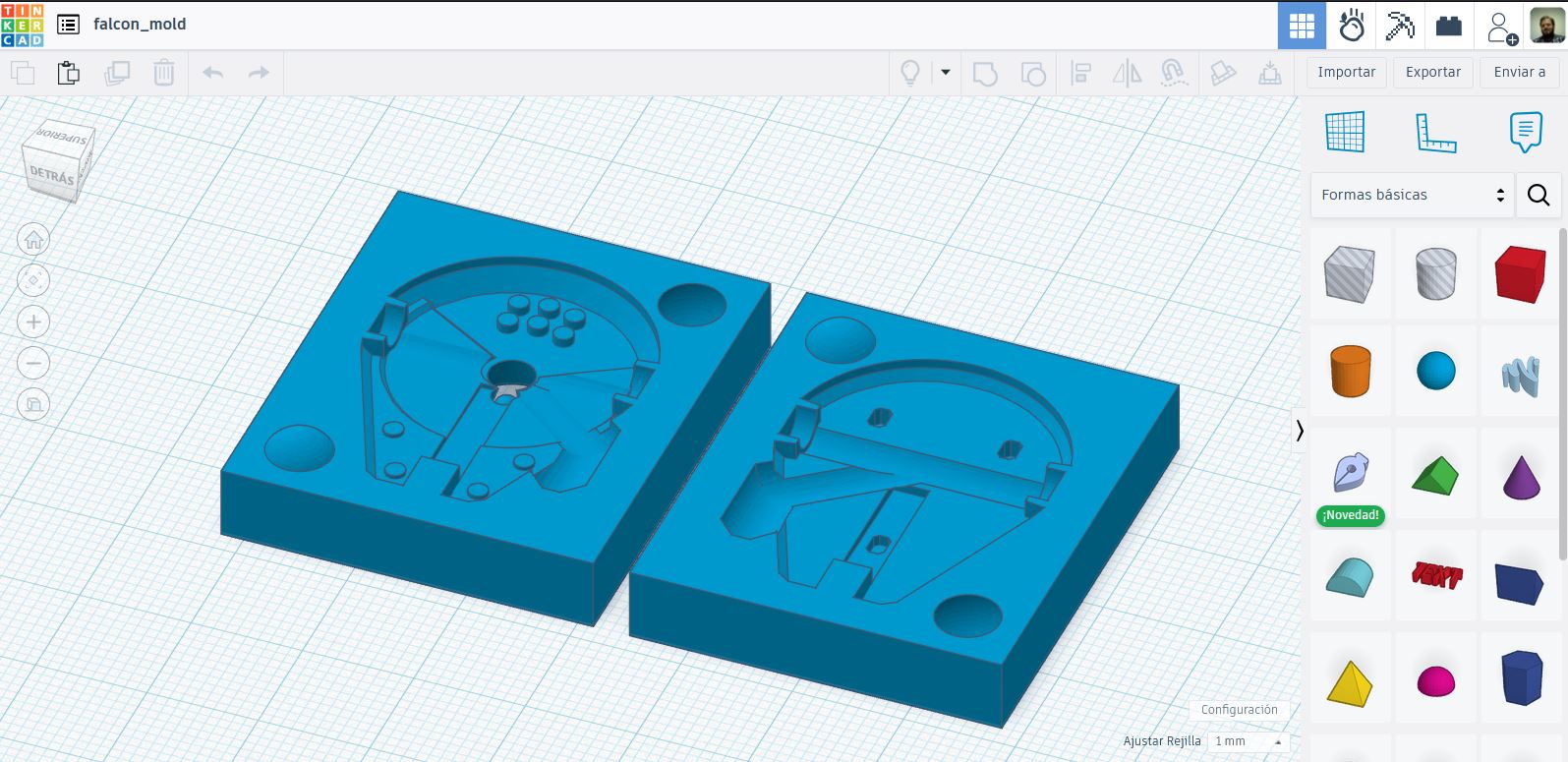The image size is (1568, 762).
Task: Click the Group shapes icon
Action: [984, 73]
